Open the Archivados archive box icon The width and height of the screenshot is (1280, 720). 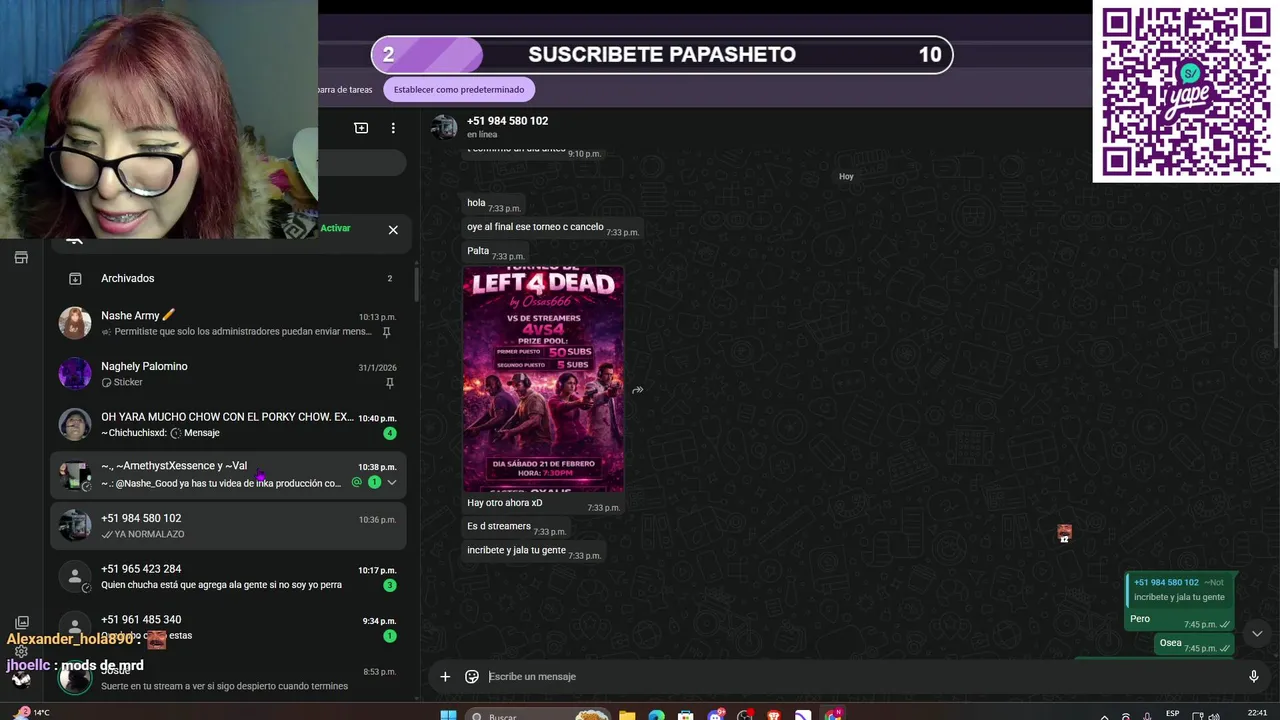74,279
